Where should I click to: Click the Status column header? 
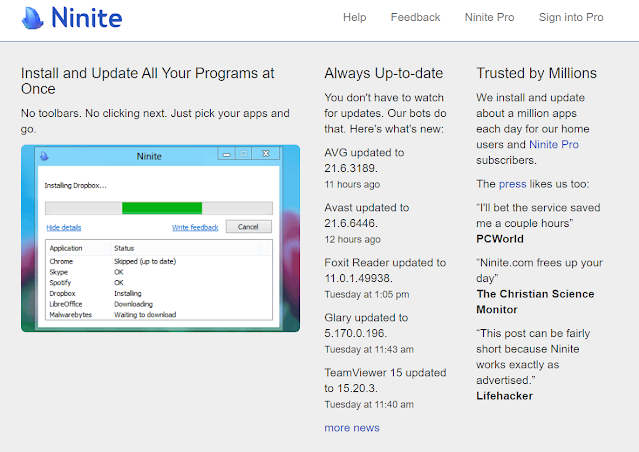coord(124,248)
